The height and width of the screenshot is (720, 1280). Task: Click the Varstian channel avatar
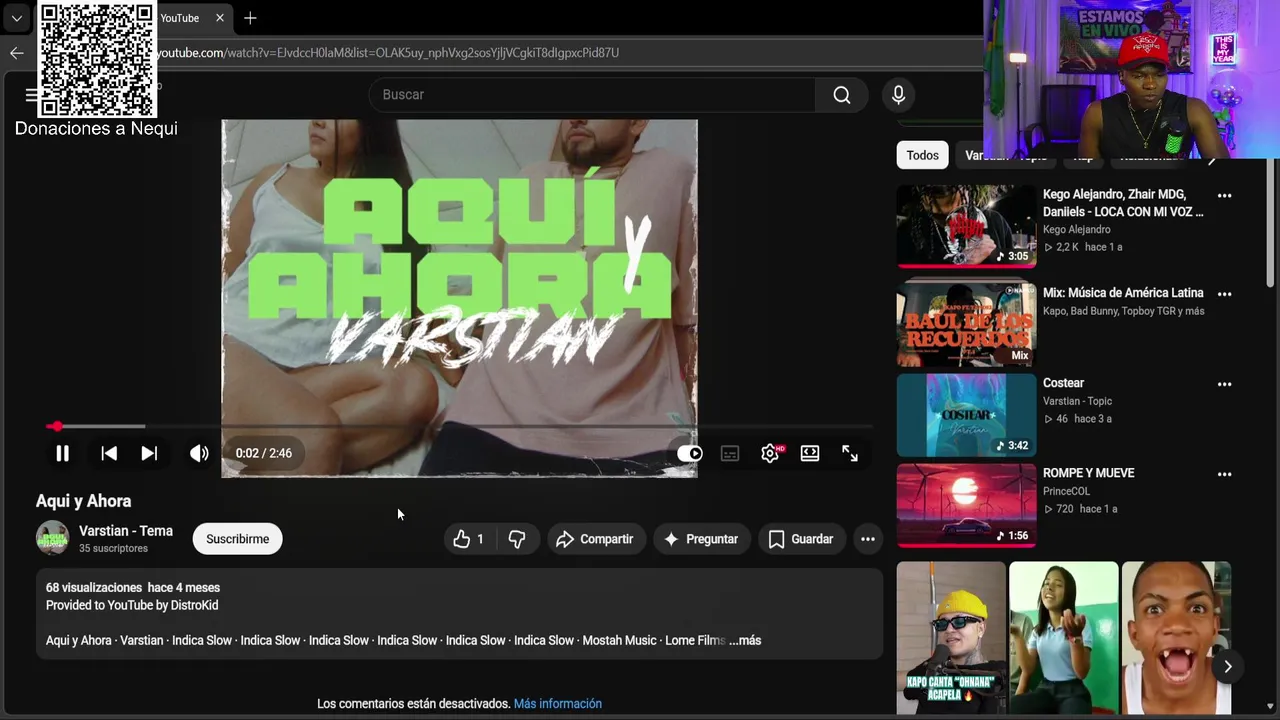coord(53,538)
